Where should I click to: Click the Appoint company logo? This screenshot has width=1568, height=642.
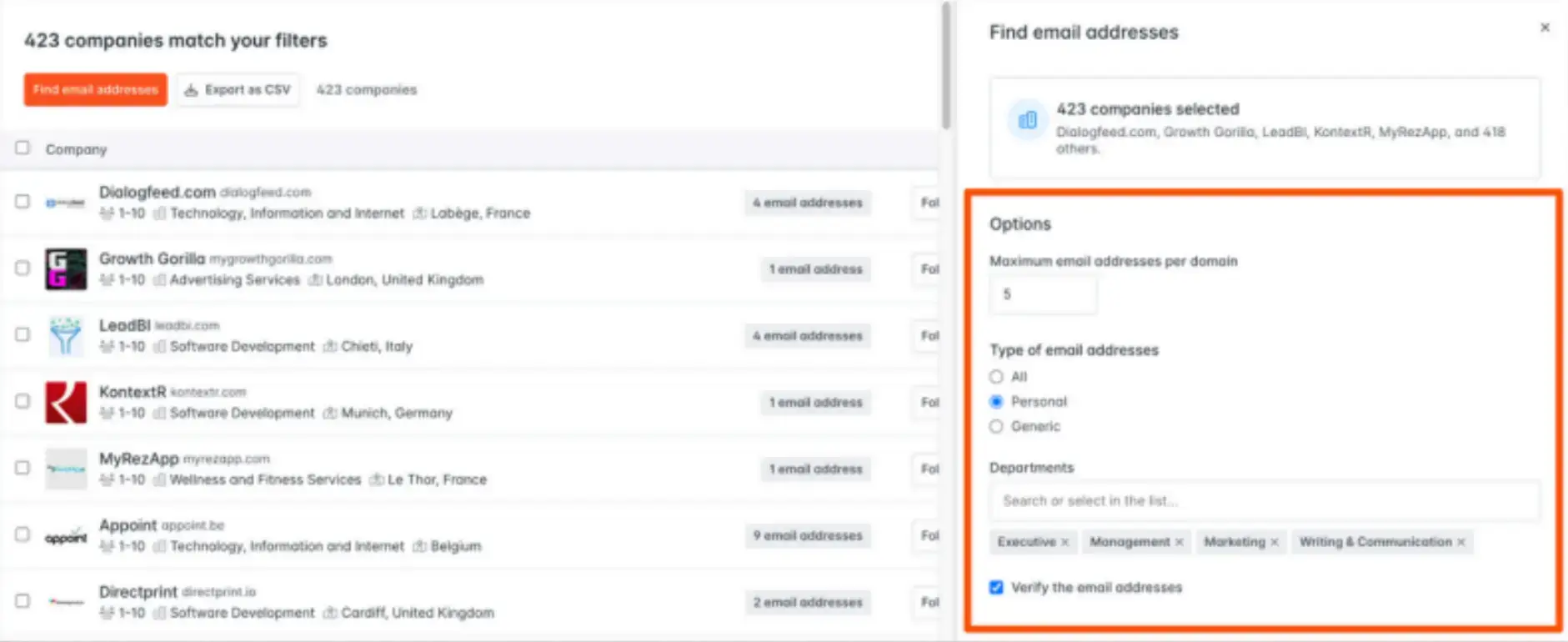click(x=66, y=536)
